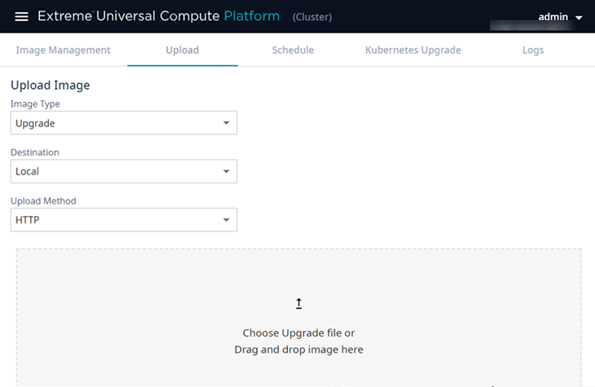Select the Upload tab
This screenshot has height=387, width=595.
click(182, 50)
